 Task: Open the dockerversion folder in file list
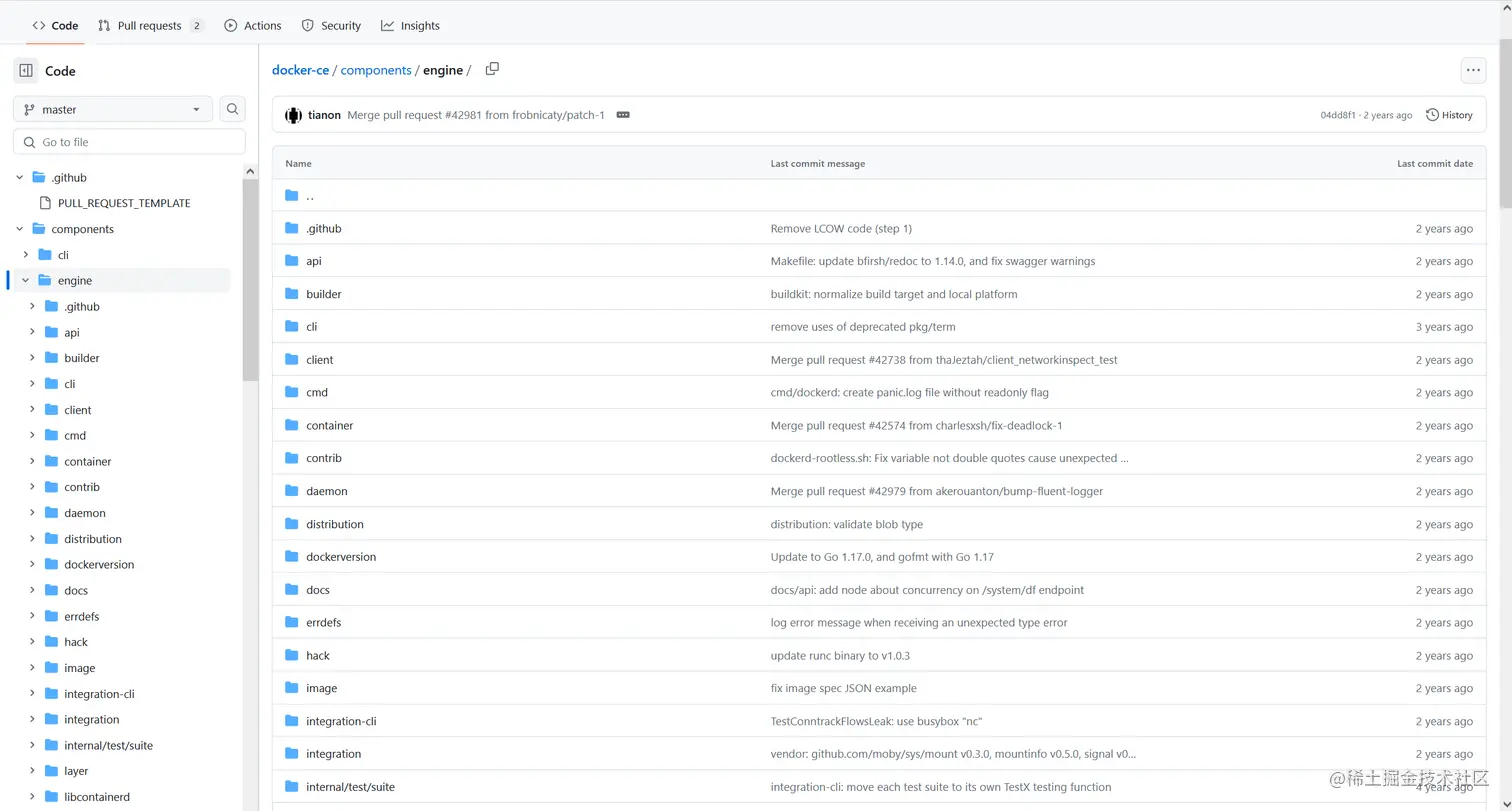pos(341,557)
